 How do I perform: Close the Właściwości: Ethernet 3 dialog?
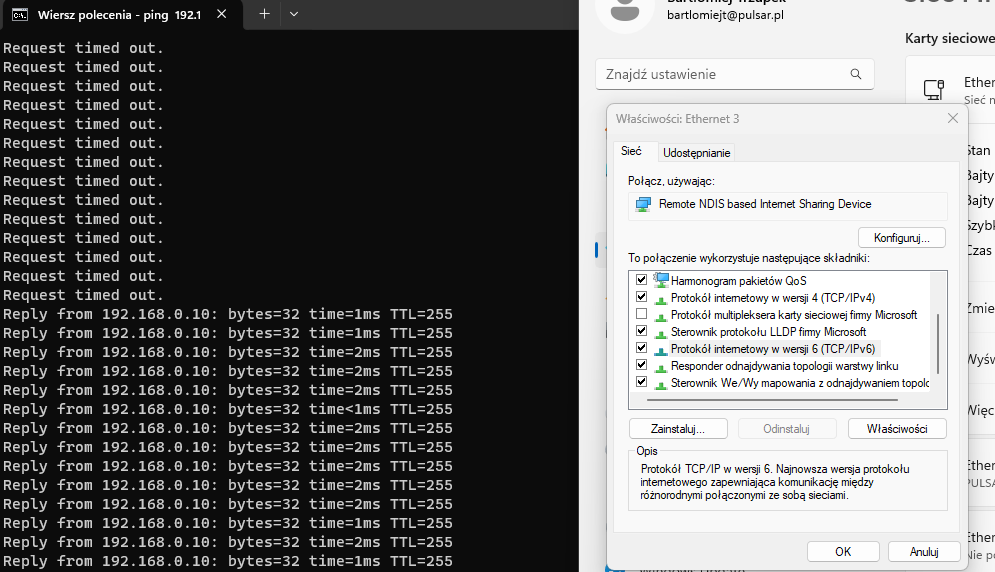pos(952,118)
